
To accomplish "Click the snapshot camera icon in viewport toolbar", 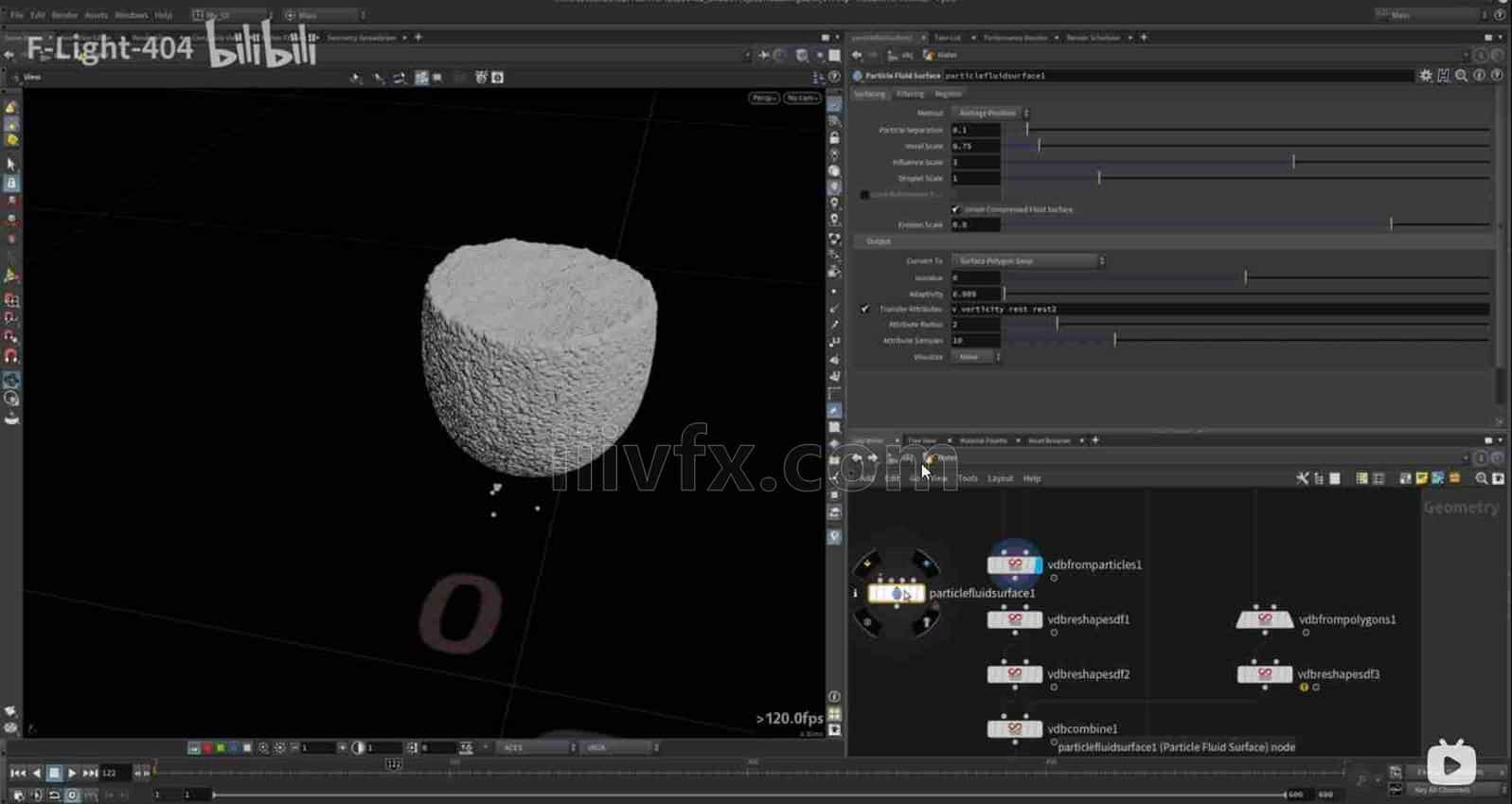I will [x=498, y=78].
